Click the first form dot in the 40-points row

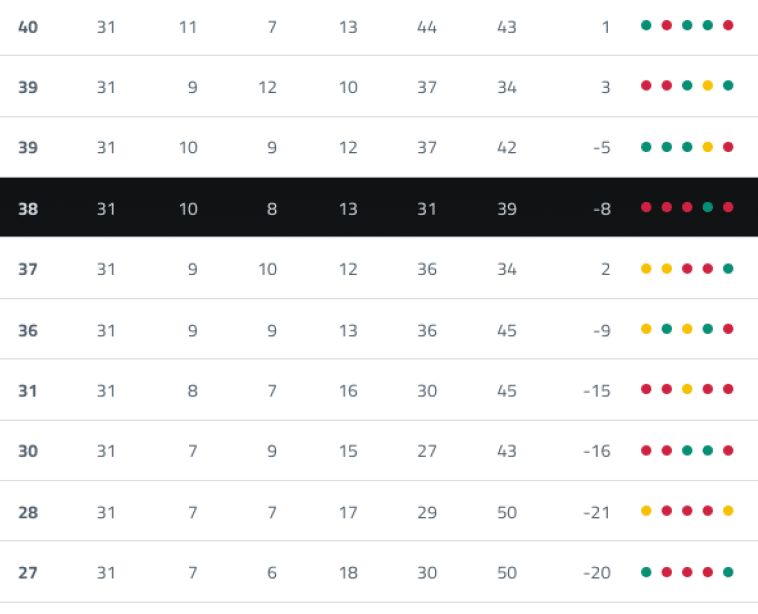coord(646,26)
